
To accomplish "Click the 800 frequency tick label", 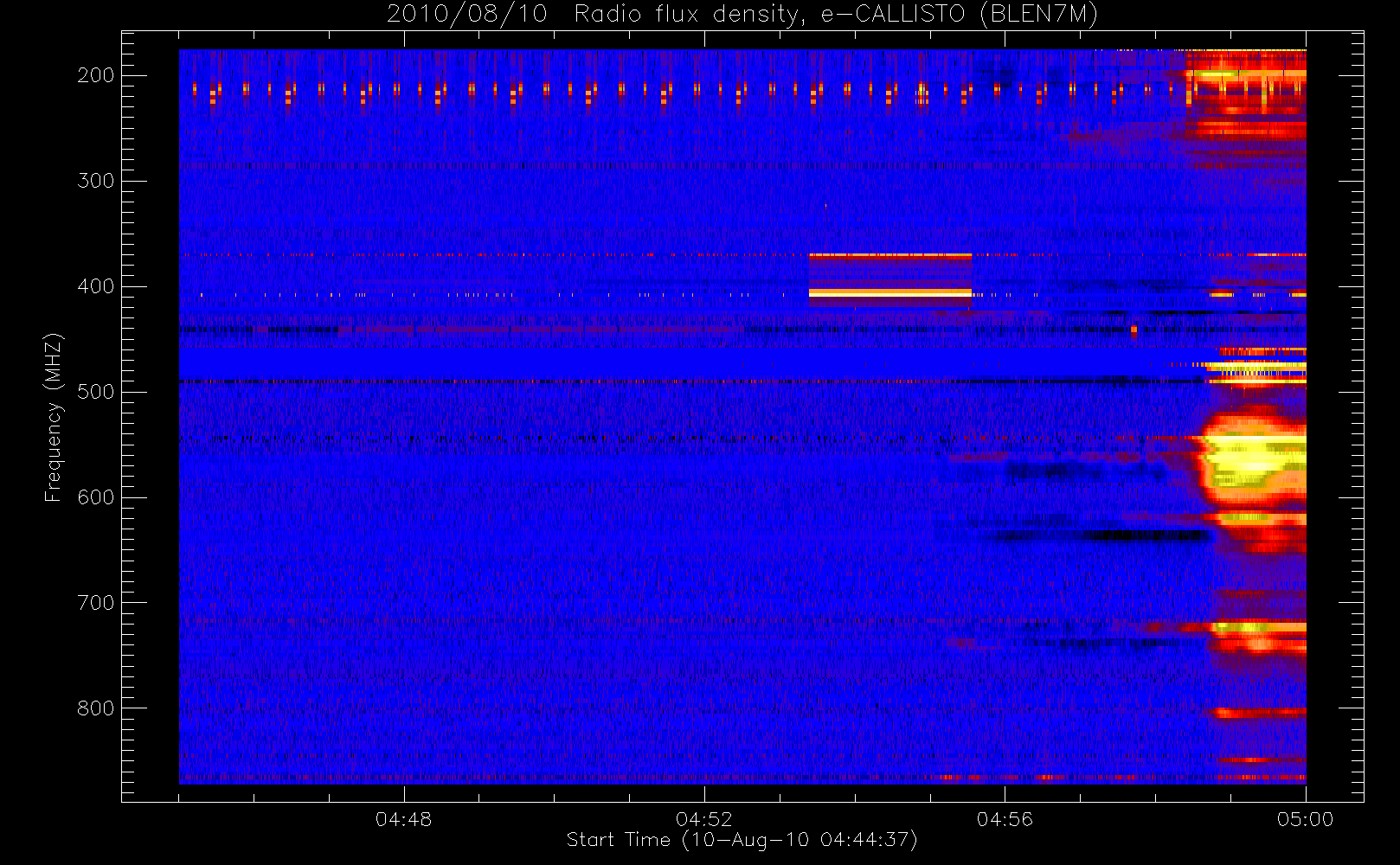I will 96,708.
